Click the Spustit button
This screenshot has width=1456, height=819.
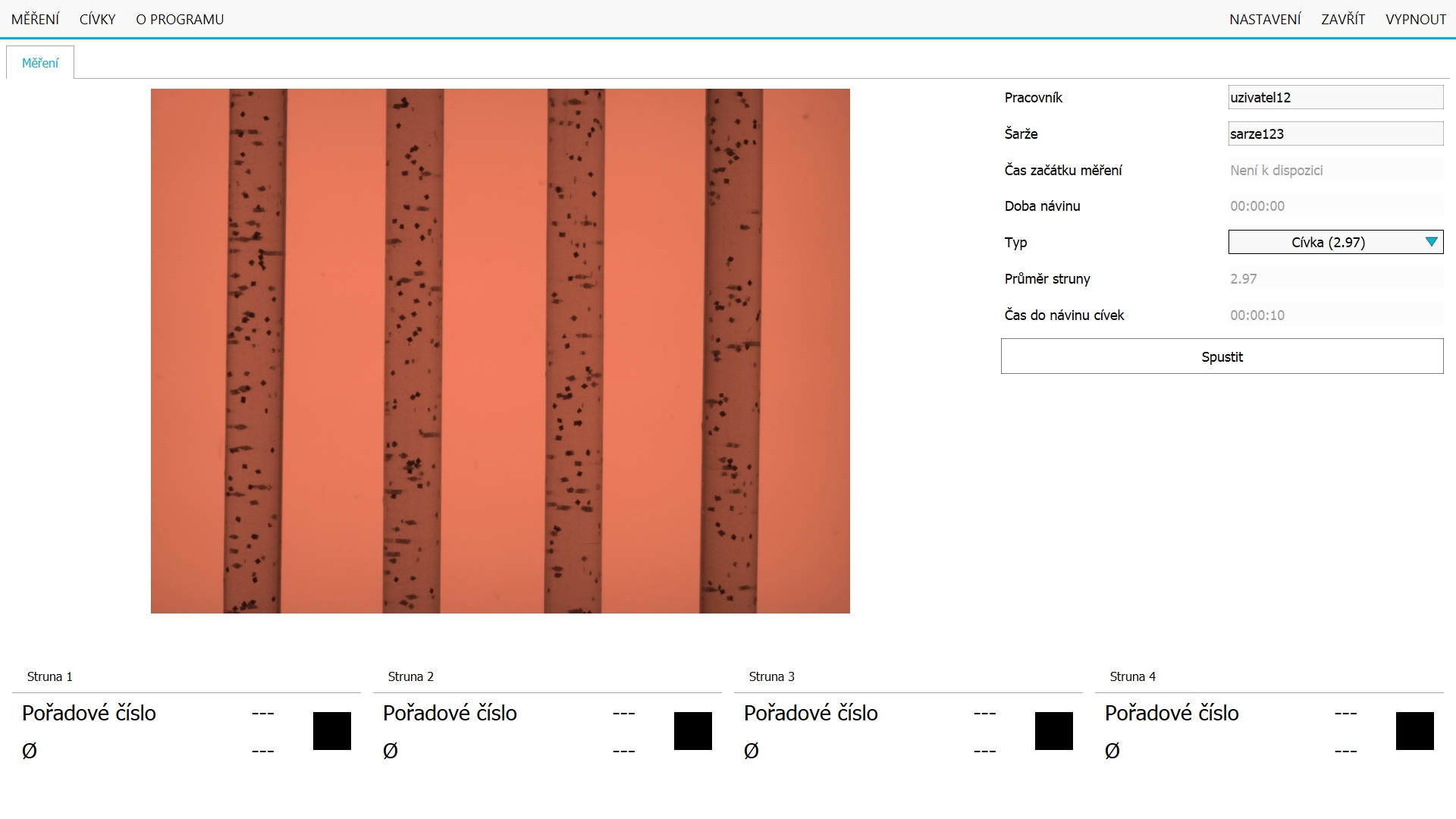(1222, 356)
